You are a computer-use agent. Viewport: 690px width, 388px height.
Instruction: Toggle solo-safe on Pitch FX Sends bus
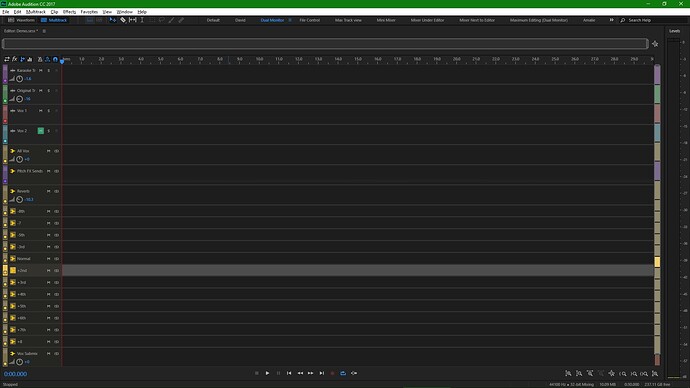(56, 171)
